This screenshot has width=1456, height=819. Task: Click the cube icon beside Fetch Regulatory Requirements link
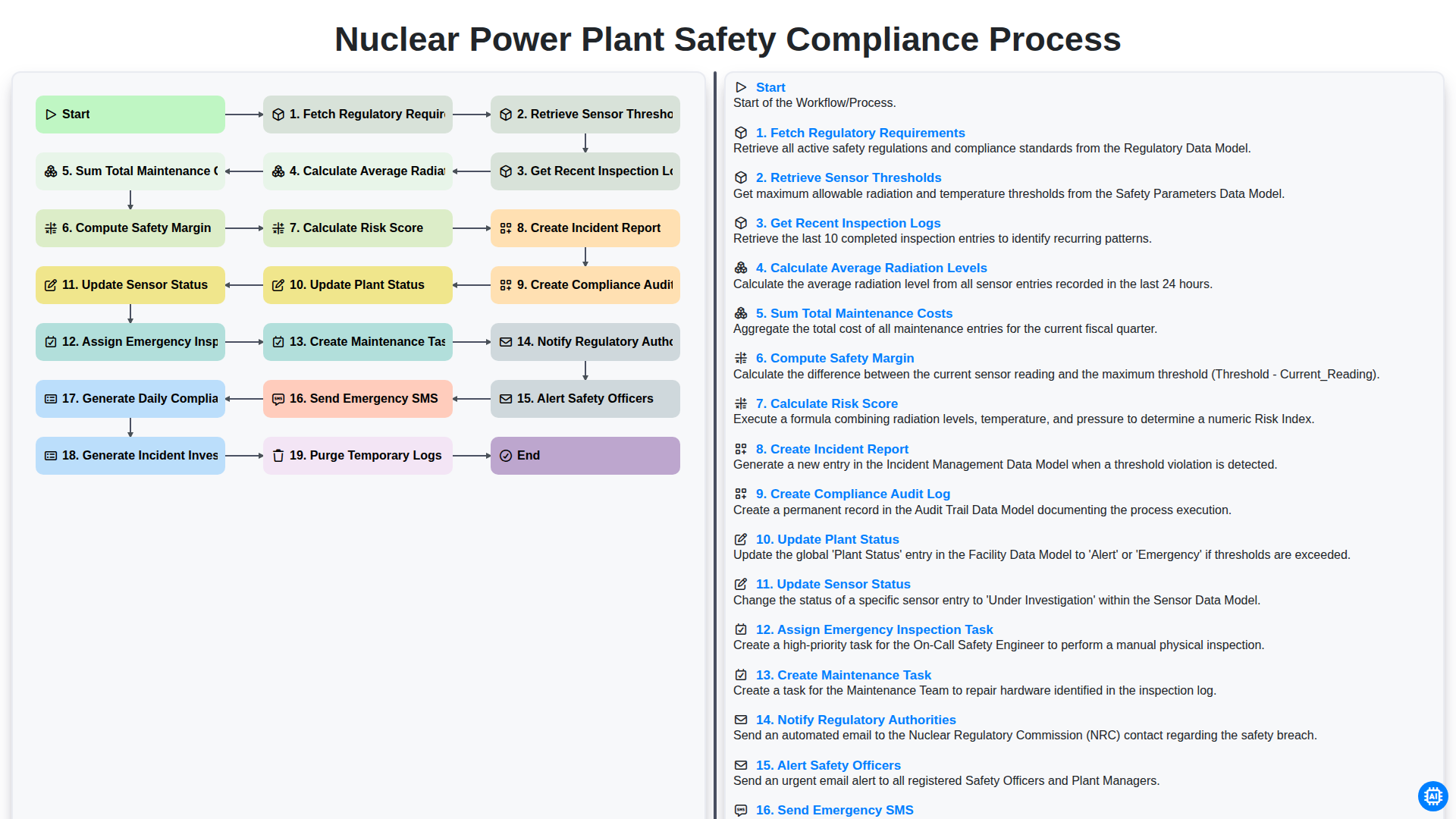[741, 133]
